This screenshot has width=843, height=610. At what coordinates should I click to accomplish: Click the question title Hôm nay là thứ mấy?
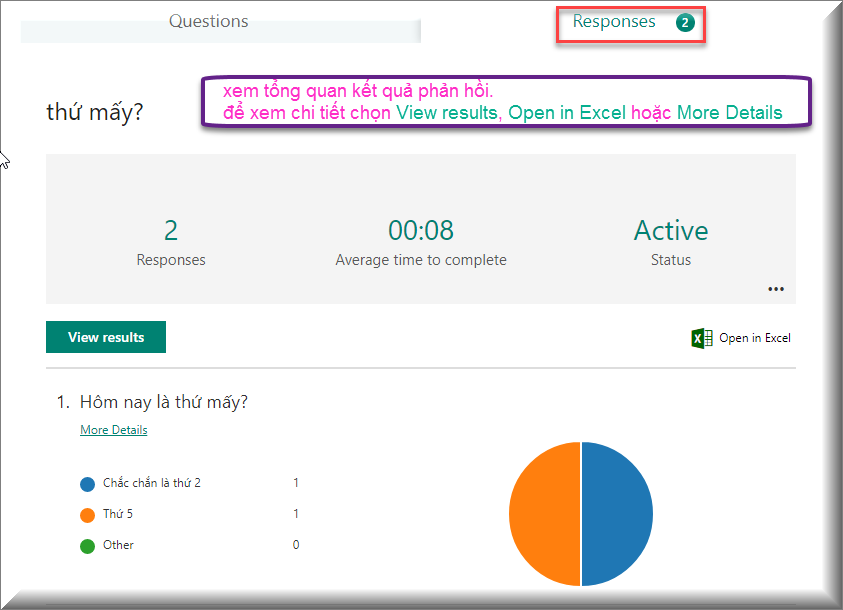[163, 402]
